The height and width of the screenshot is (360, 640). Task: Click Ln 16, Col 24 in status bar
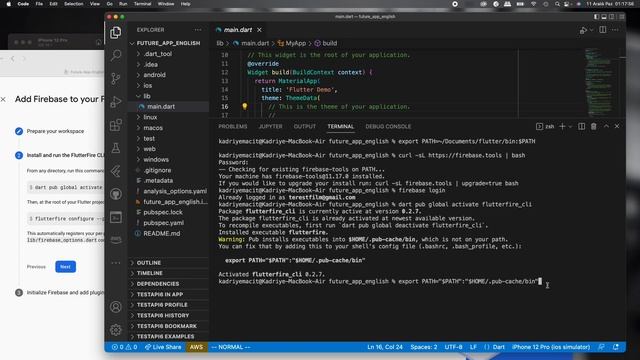[385, 347]
